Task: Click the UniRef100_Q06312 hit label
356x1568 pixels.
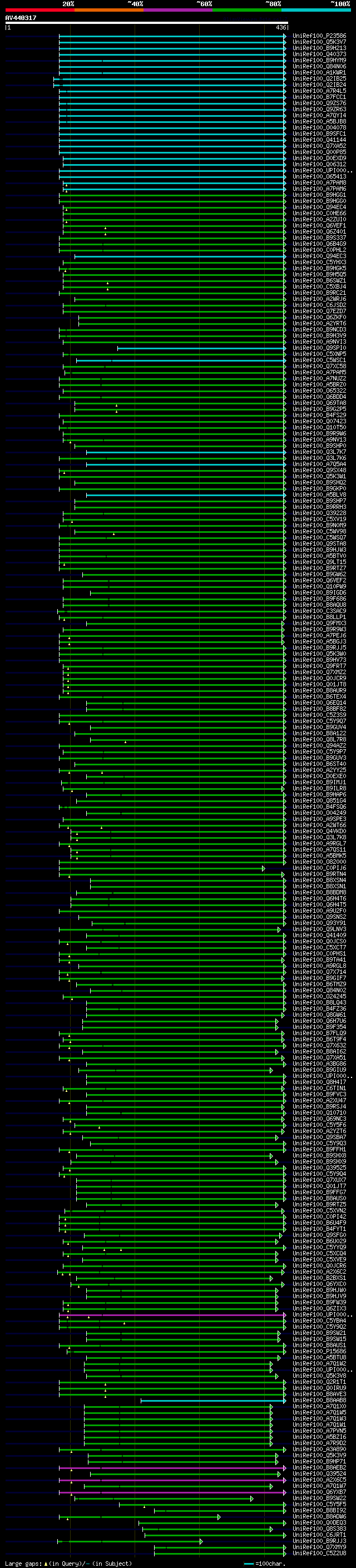Action: [x=319, y=164]
